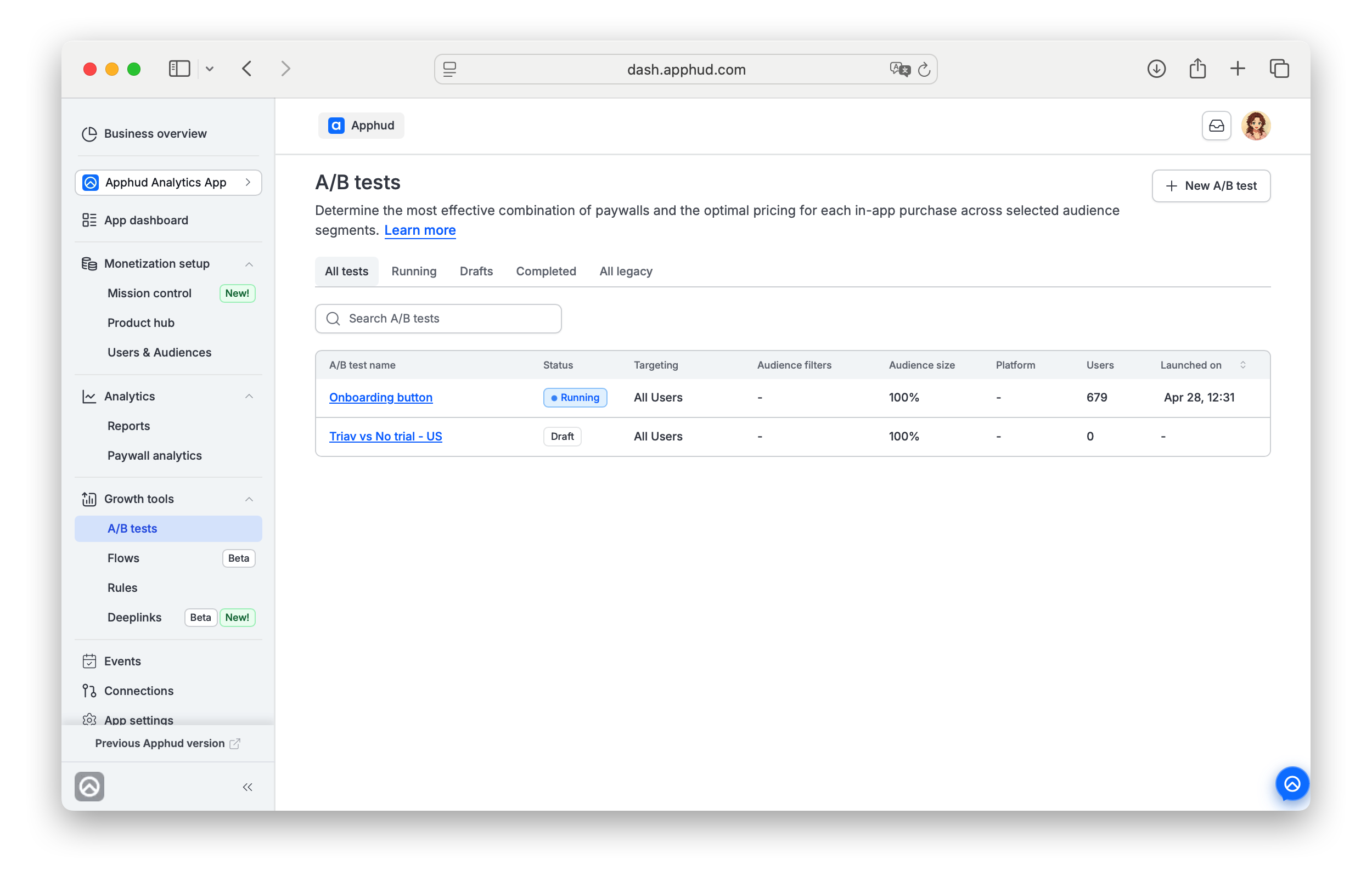Viewport: 1372px width, 893px height.
Task: Click the Search A/B tests field
Action: [x=438, y=319]
